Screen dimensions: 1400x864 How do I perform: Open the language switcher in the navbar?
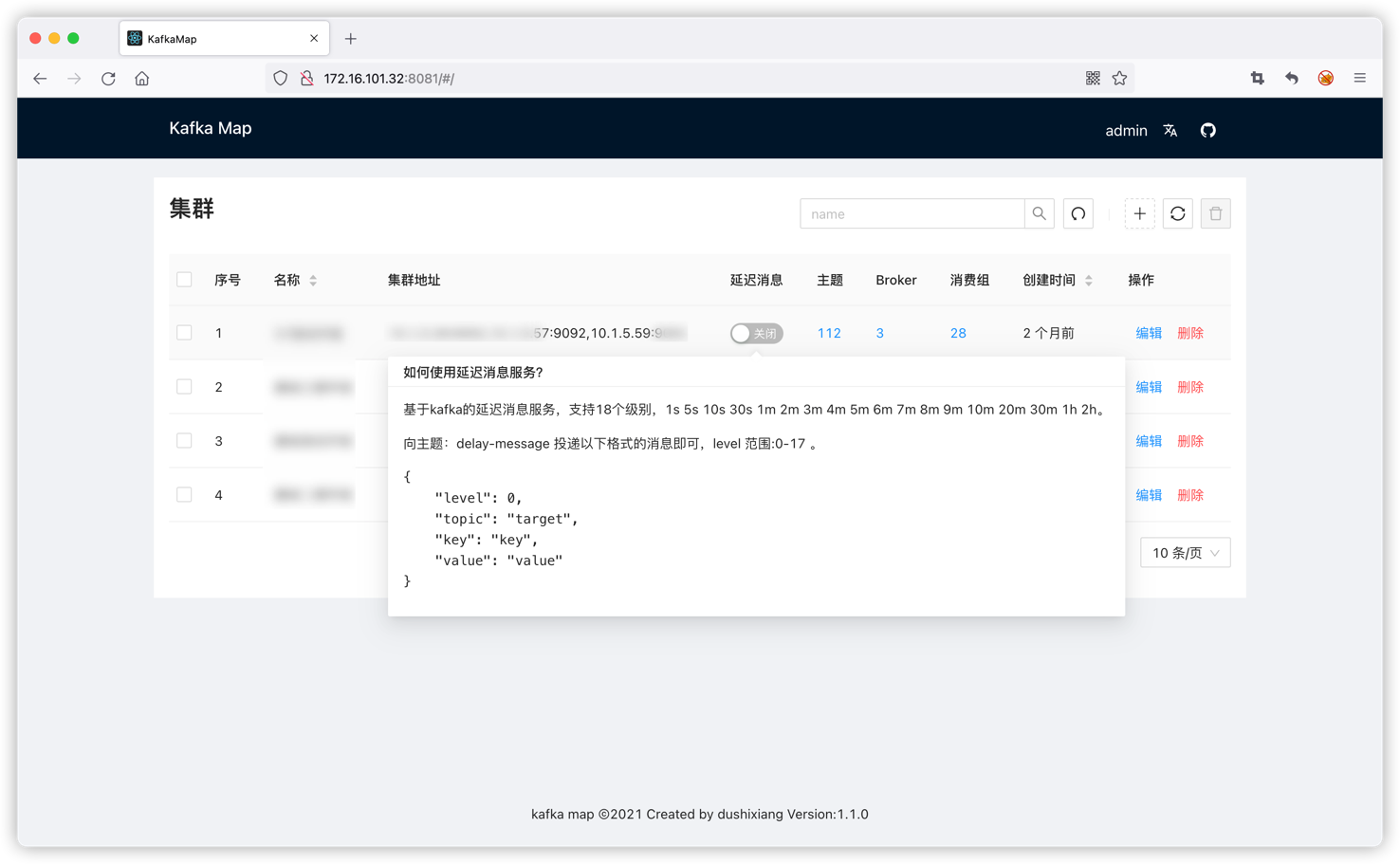(x=1170, y=130)
